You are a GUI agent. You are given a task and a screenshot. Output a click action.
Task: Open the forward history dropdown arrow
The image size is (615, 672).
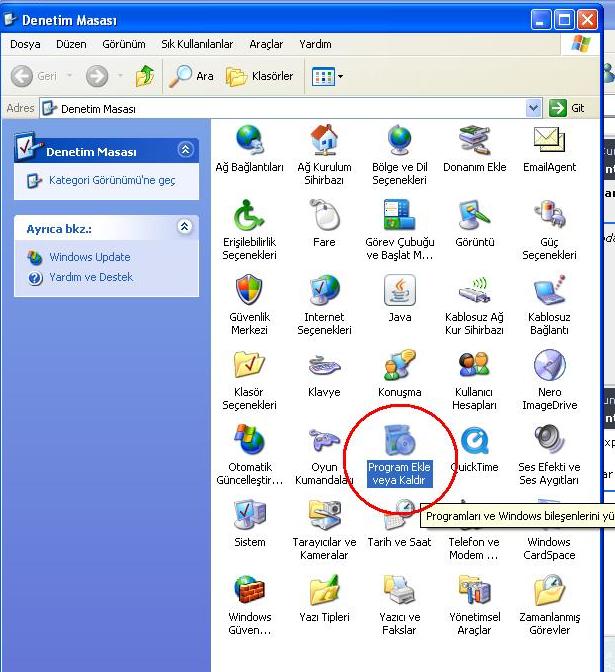coord(120,76)
